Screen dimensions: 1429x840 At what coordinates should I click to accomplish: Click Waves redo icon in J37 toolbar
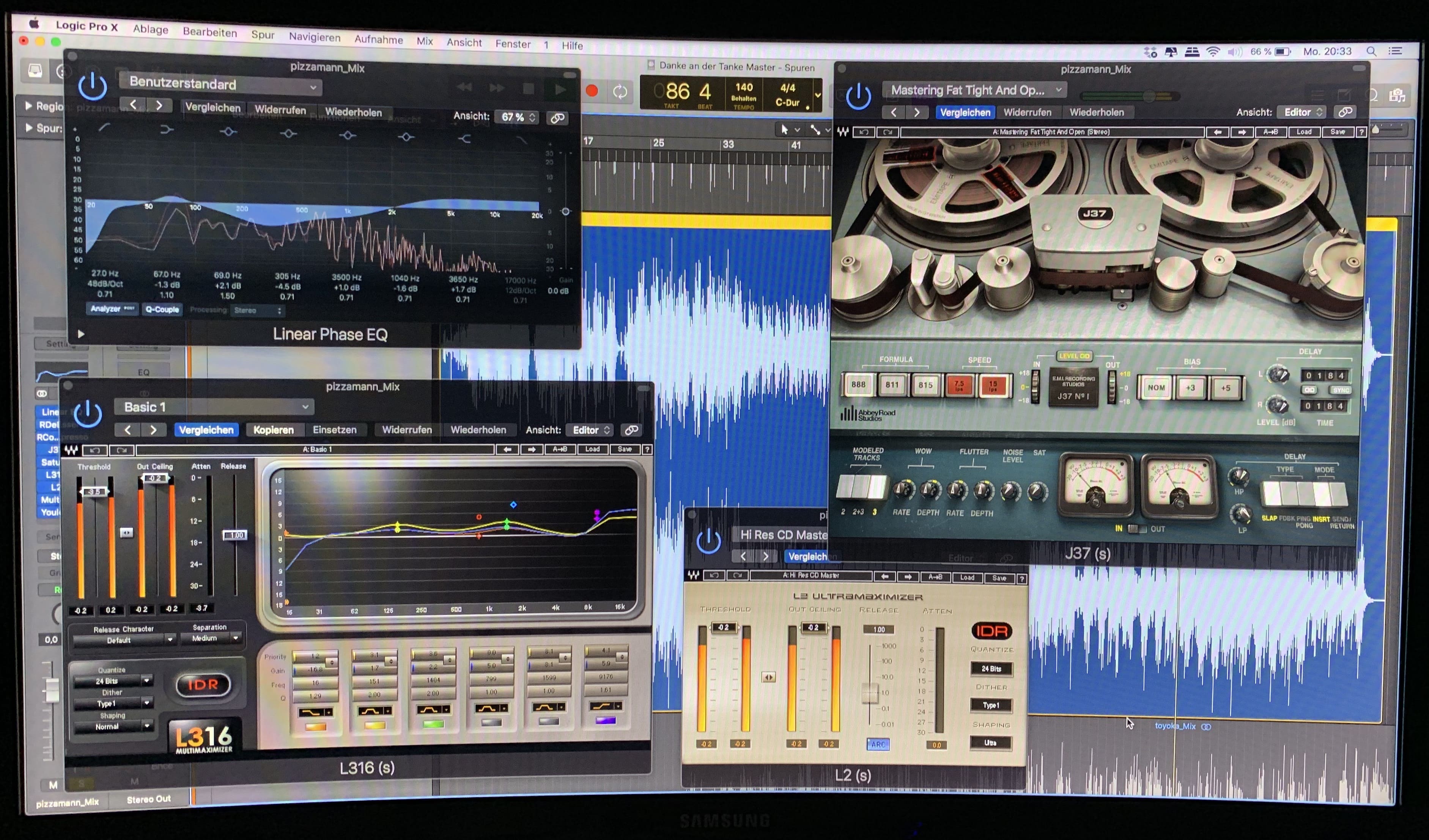click(888, 132)
